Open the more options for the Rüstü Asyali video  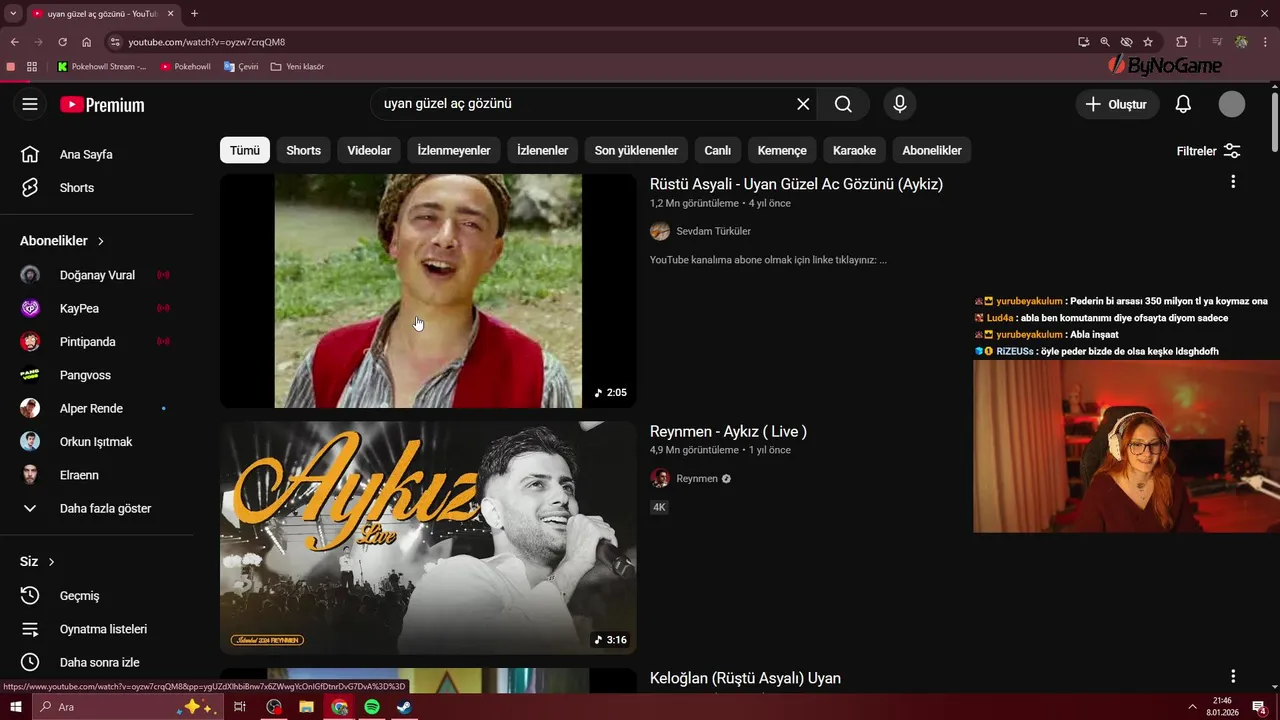point(1233,182)
